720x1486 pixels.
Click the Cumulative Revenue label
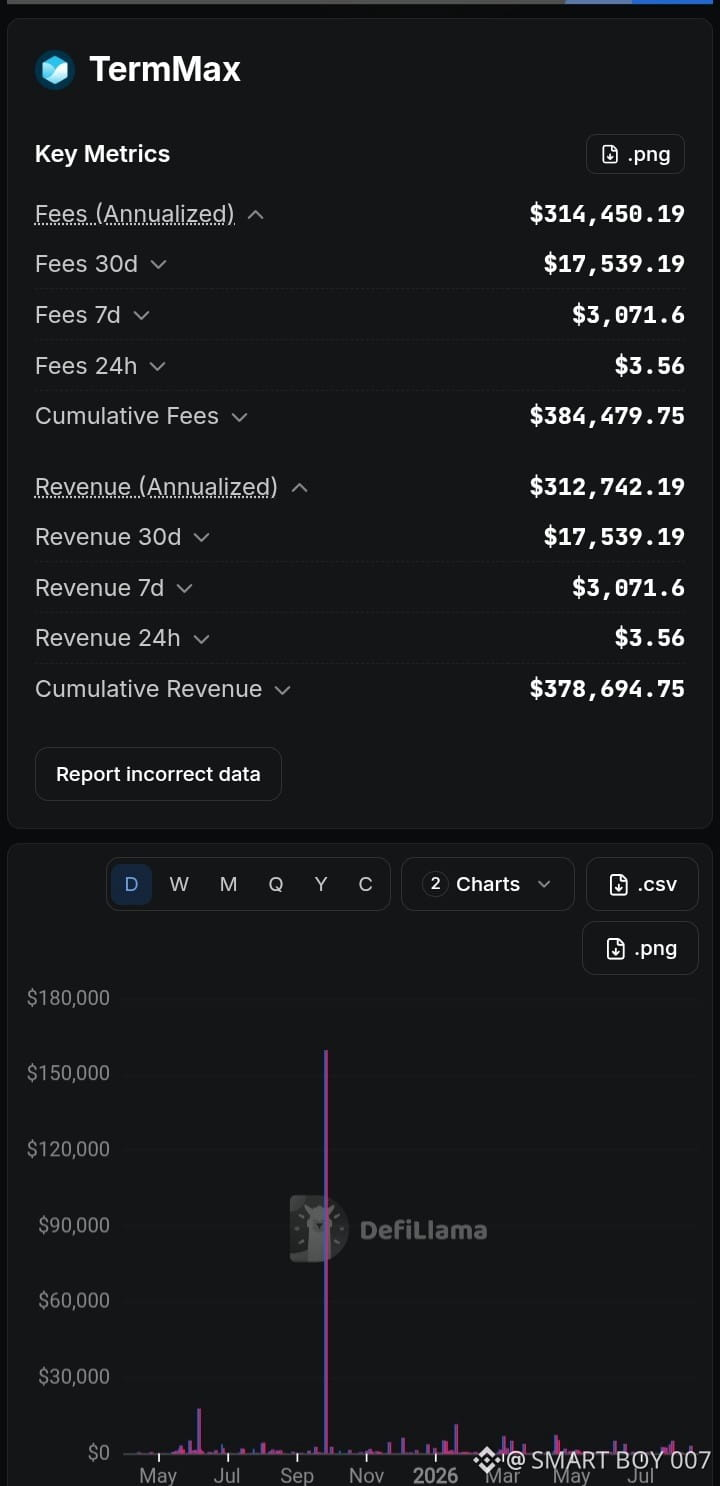coord(148,689)
